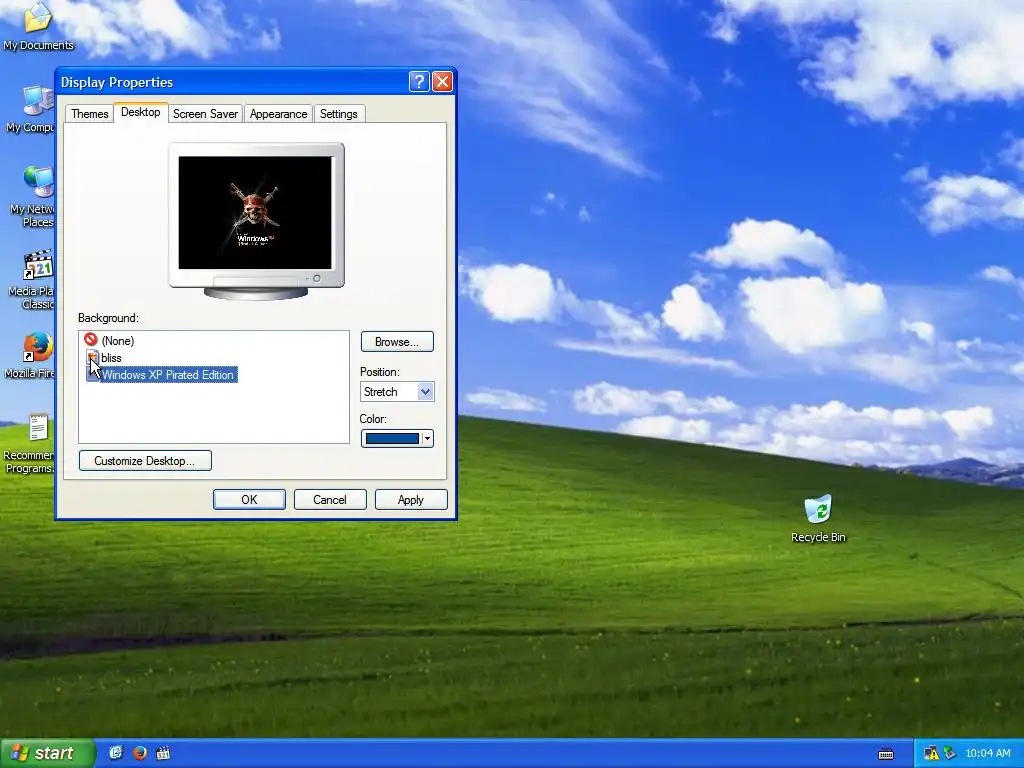The image size is (1024, 768).
Task: Click the blue Color swatch
Action: pyautogui.click(x=392, y=439)
